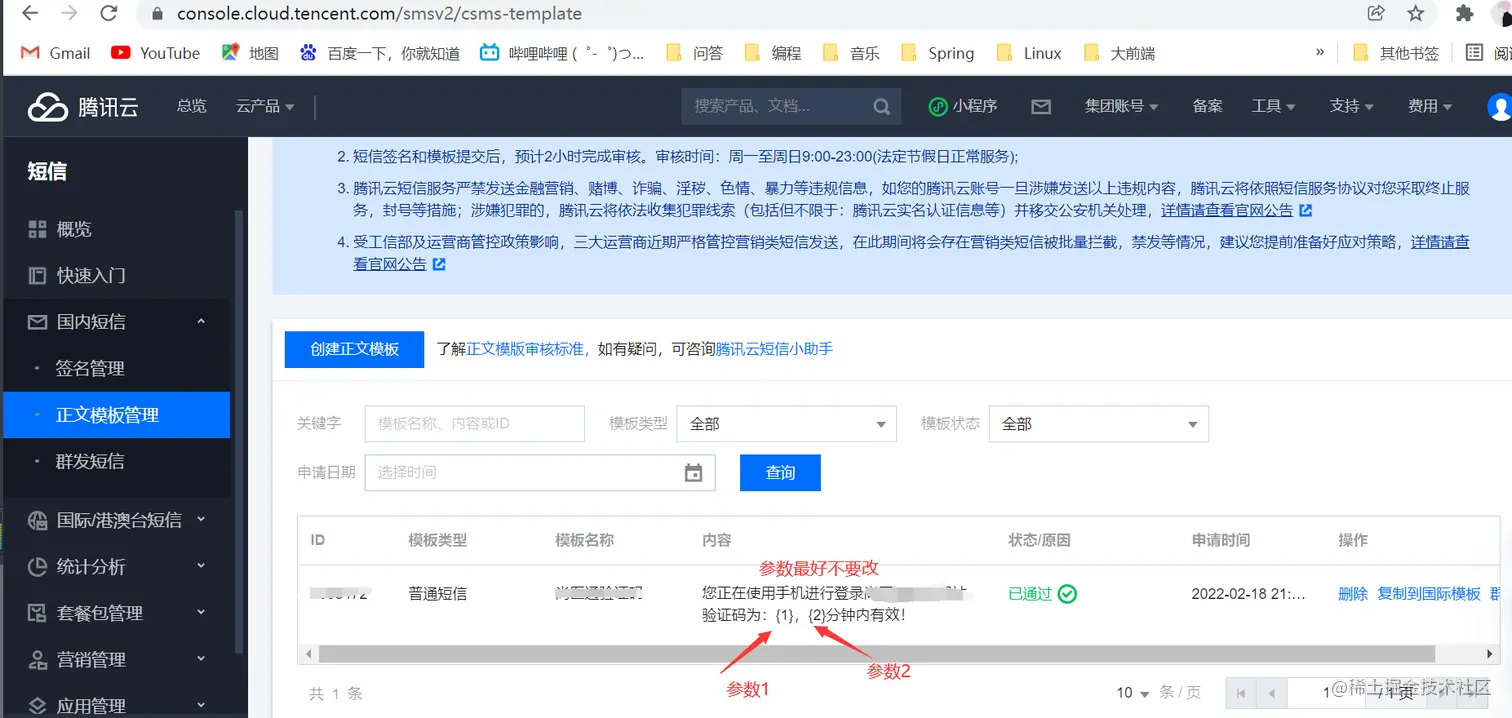Image resolution: width=1512 pixels, height=718 pixels.
Task: Bookmark this page with the star icon
Action: coord(1416,14)
